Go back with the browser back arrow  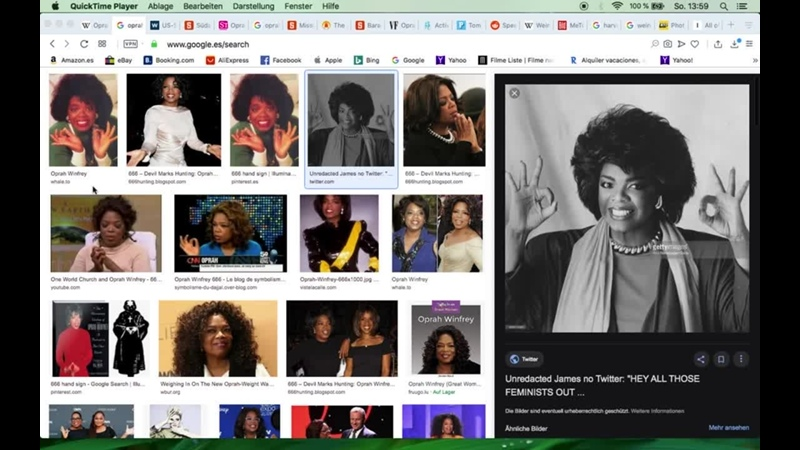tap(53, 44)
